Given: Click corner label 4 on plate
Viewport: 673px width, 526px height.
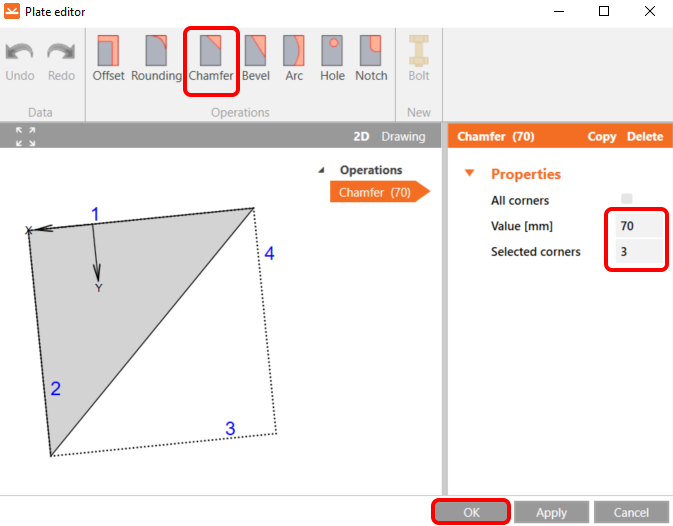Looking at the screenshot, I should pos(269,253).
